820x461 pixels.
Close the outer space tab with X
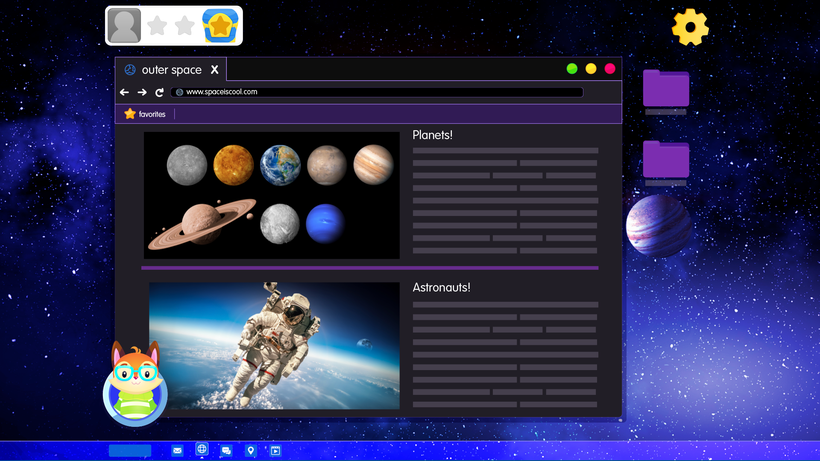coord(214,70)
